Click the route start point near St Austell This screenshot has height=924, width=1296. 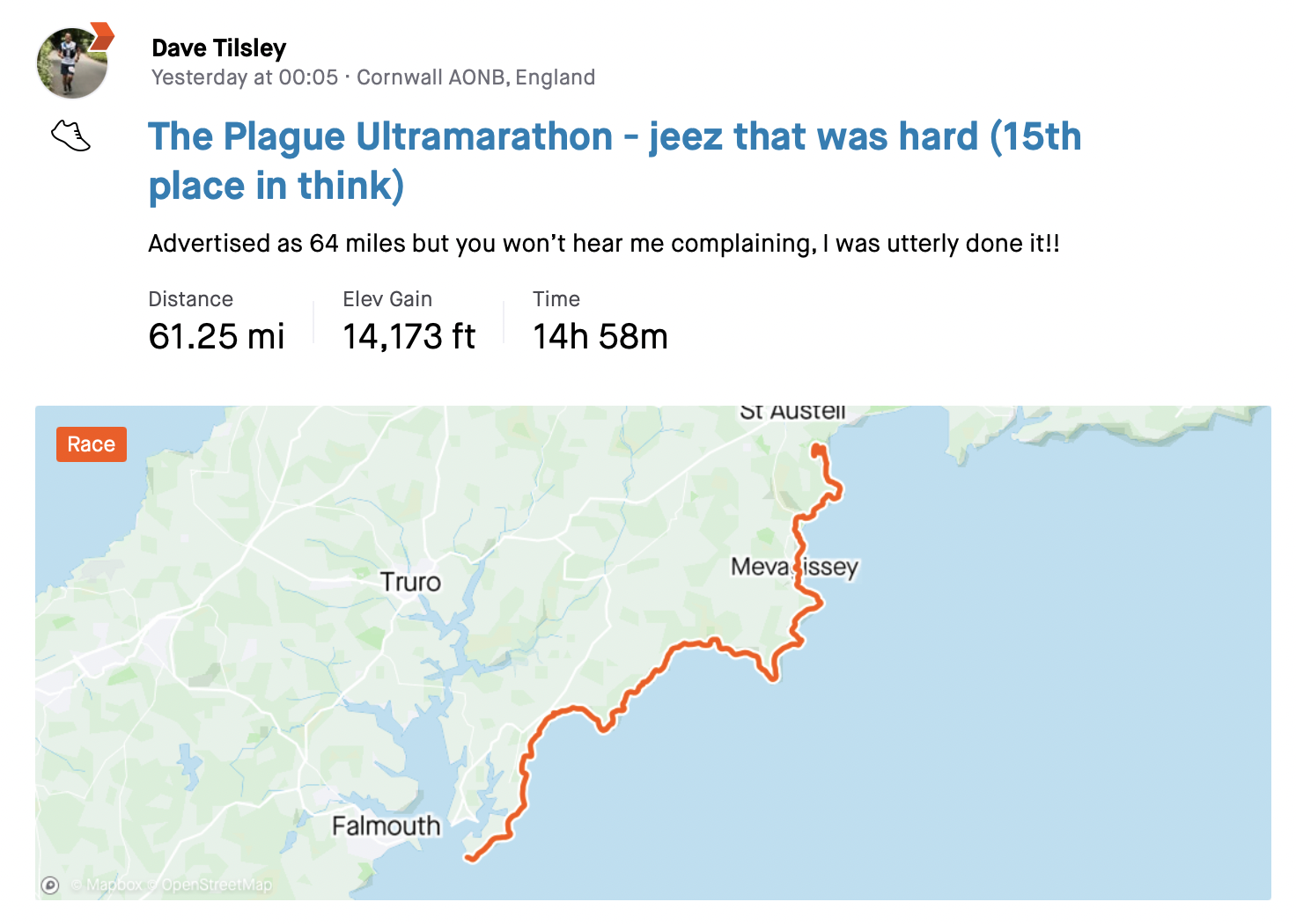point(818,450)
